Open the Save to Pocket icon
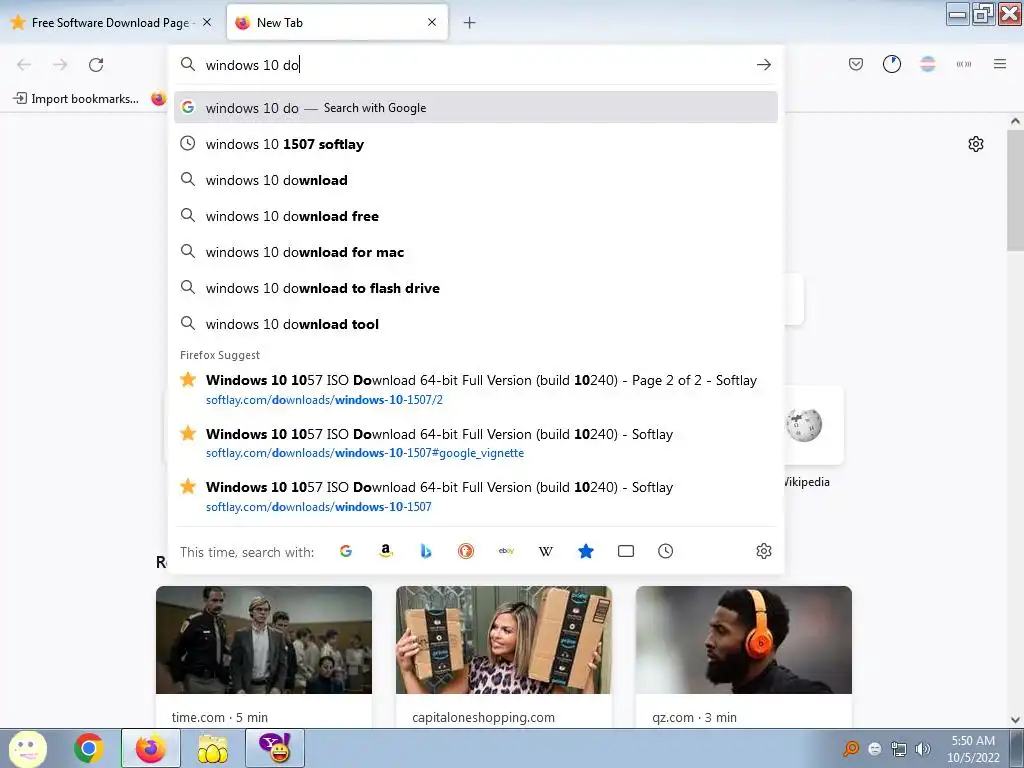The height and width of the screenshot is (768, 1024). (856, 64)
